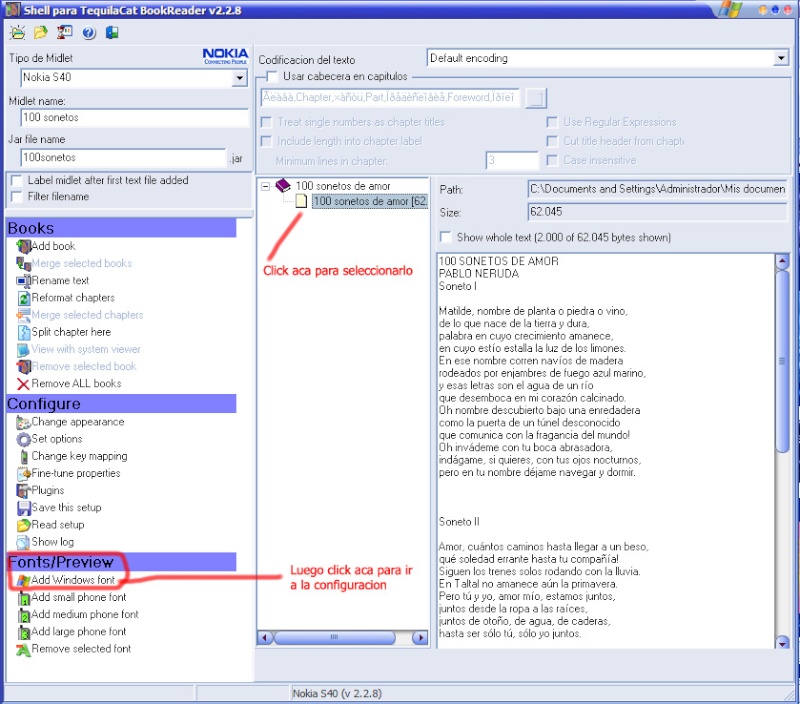Click the Show log icon
This screenshot has width=800, height=704.
[x=23, y=542]
